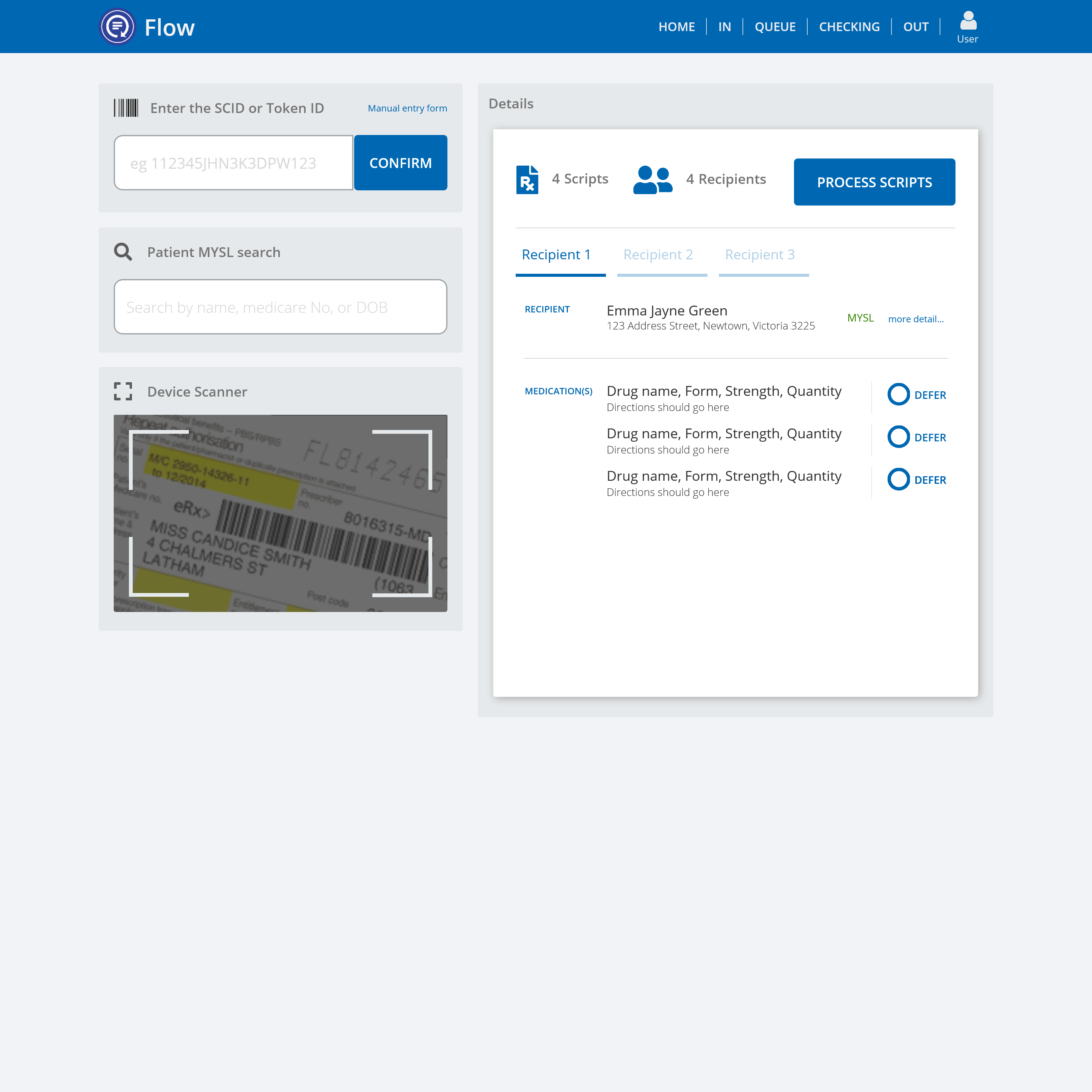The image size is (1092, 1092).
Task: Open the IN navigation item
Action: pyautogui.click(x=725, y=27)
